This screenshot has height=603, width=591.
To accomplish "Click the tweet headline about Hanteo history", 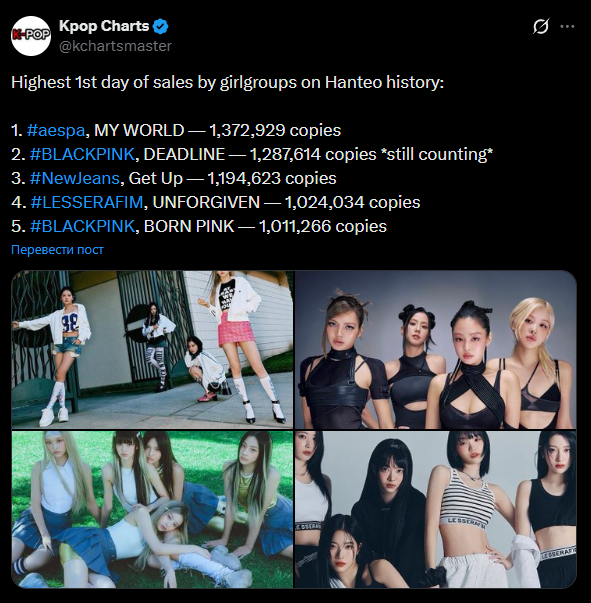I will pyautogui.click(x=228, y=82).
